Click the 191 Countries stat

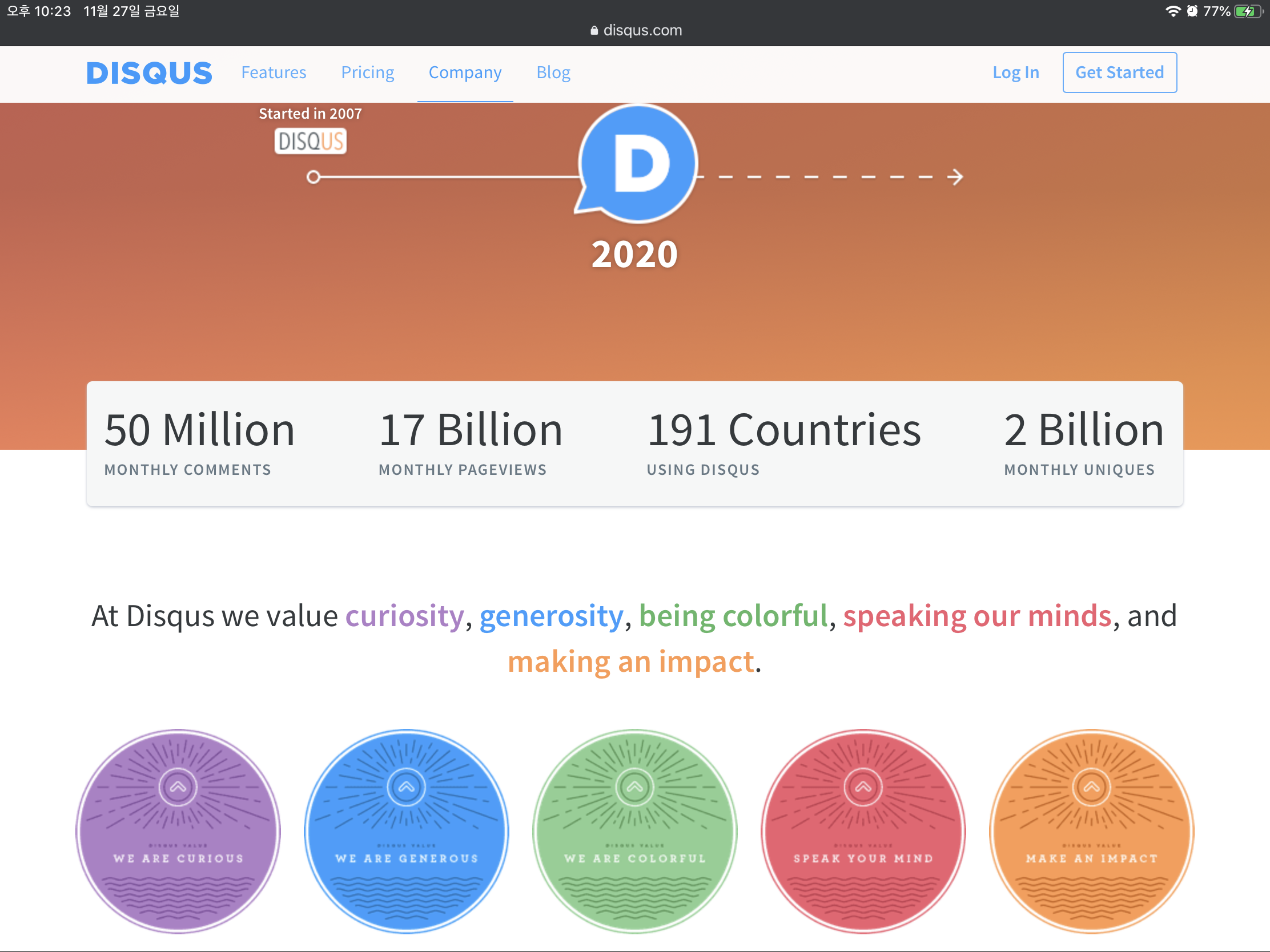[783, 442]
